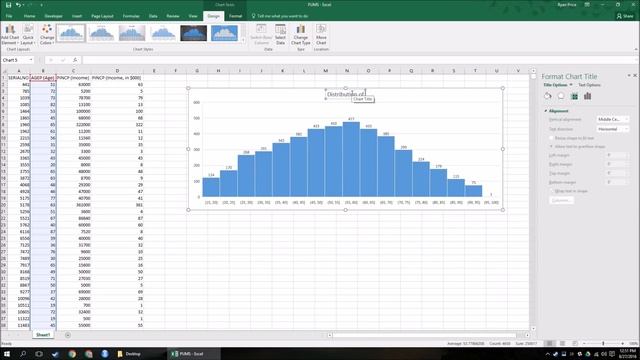The image size is (640, 360).
Task: Open Chrome from the taskbar
Action: point(72,354)
